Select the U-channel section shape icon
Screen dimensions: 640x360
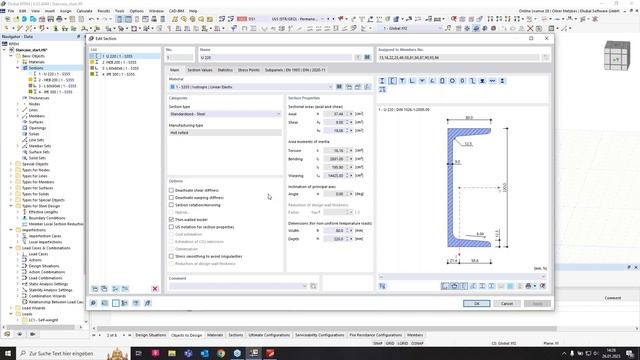pos(392,81)
